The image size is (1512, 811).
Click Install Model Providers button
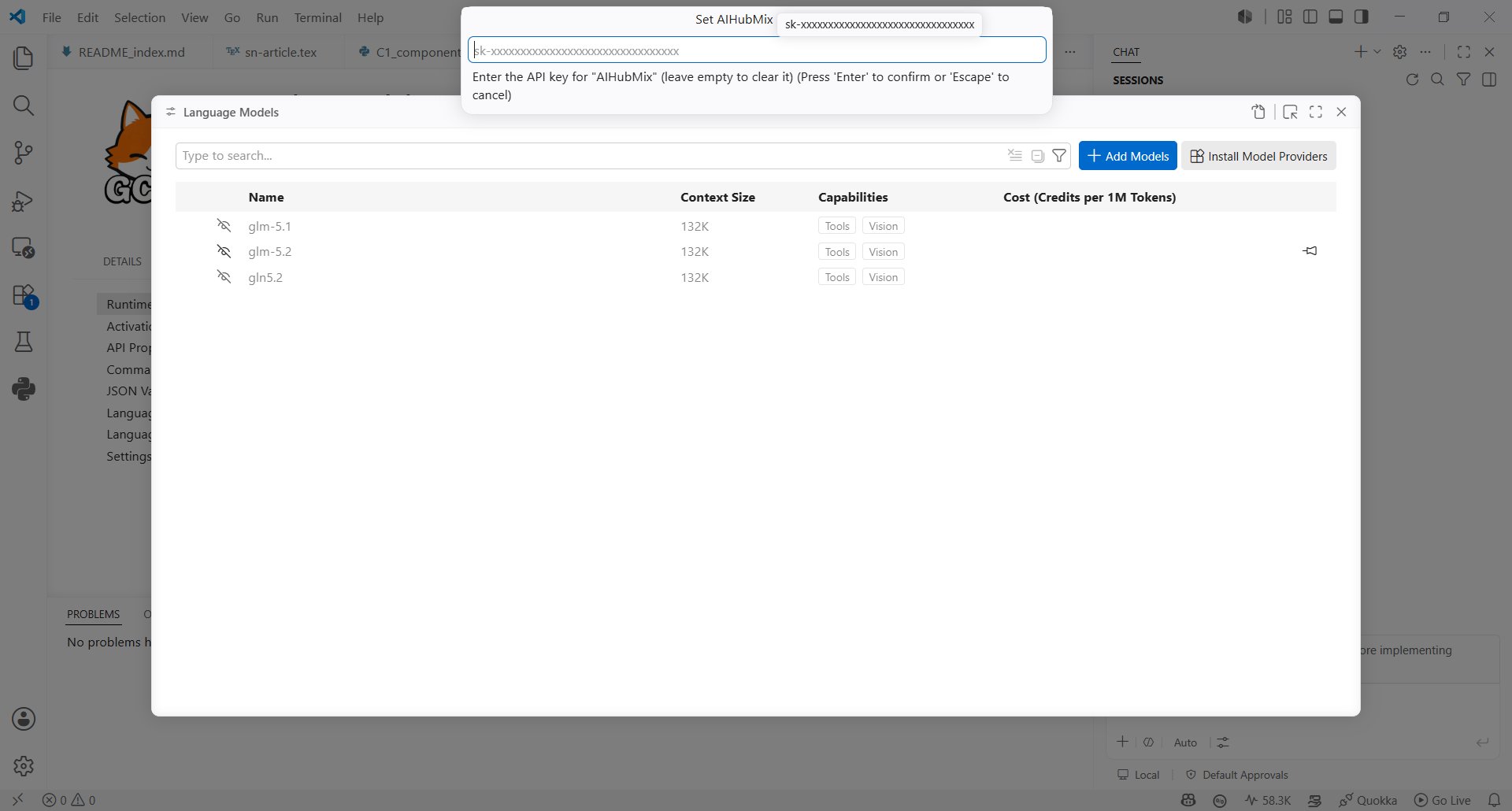point(1258,156)
